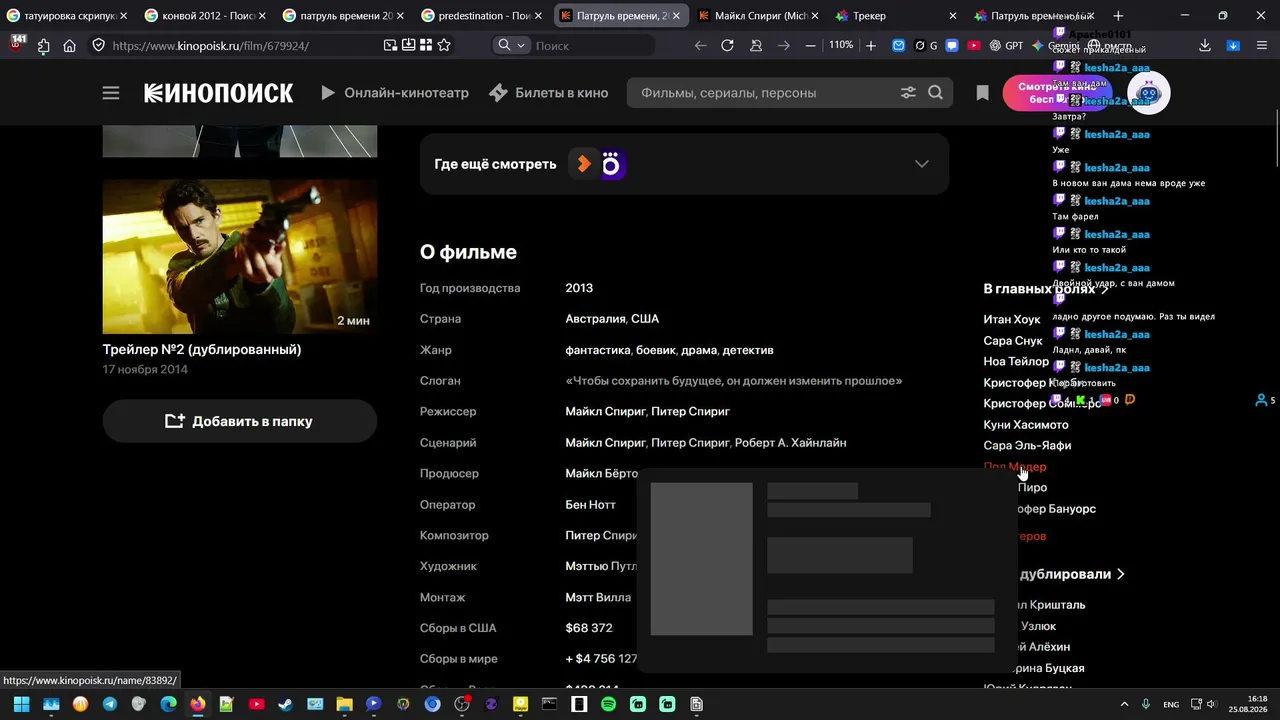Open the extensions puzzle icon
The width and height of the screenshot is (1280, 720).
[44, 46]
